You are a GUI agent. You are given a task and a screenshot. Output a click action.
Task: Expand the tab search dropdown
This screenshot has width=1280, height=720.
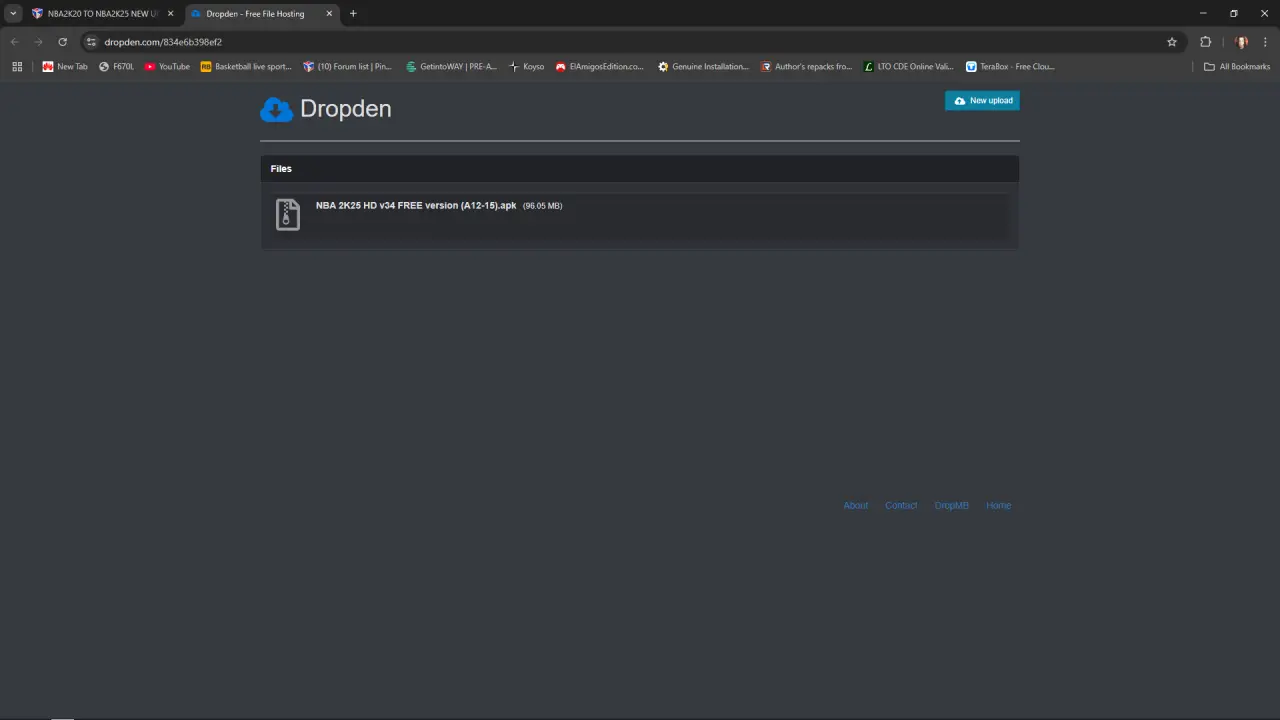tap(13, 14)
